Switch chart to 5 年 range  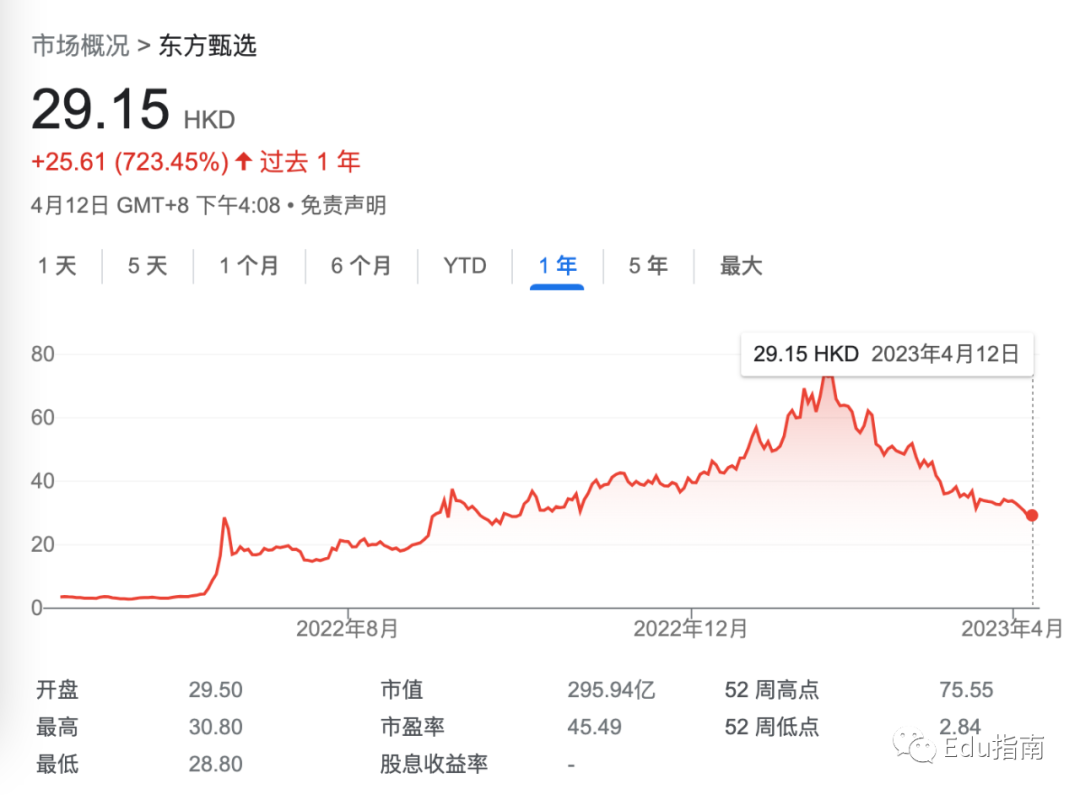pyautogui.click(x=648, y=266)
